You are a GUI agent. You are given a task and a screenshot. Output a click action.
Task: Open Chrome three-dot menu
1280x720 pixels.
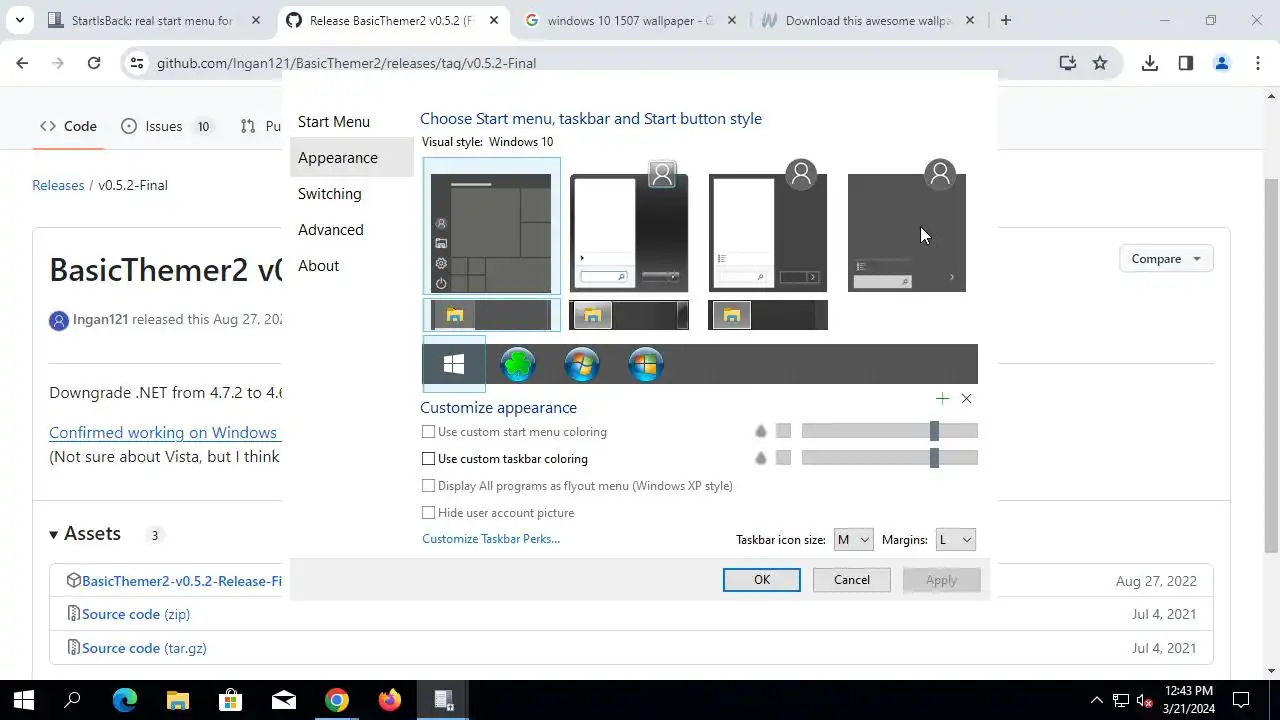pyautogui.click(x=1258, y=63)
